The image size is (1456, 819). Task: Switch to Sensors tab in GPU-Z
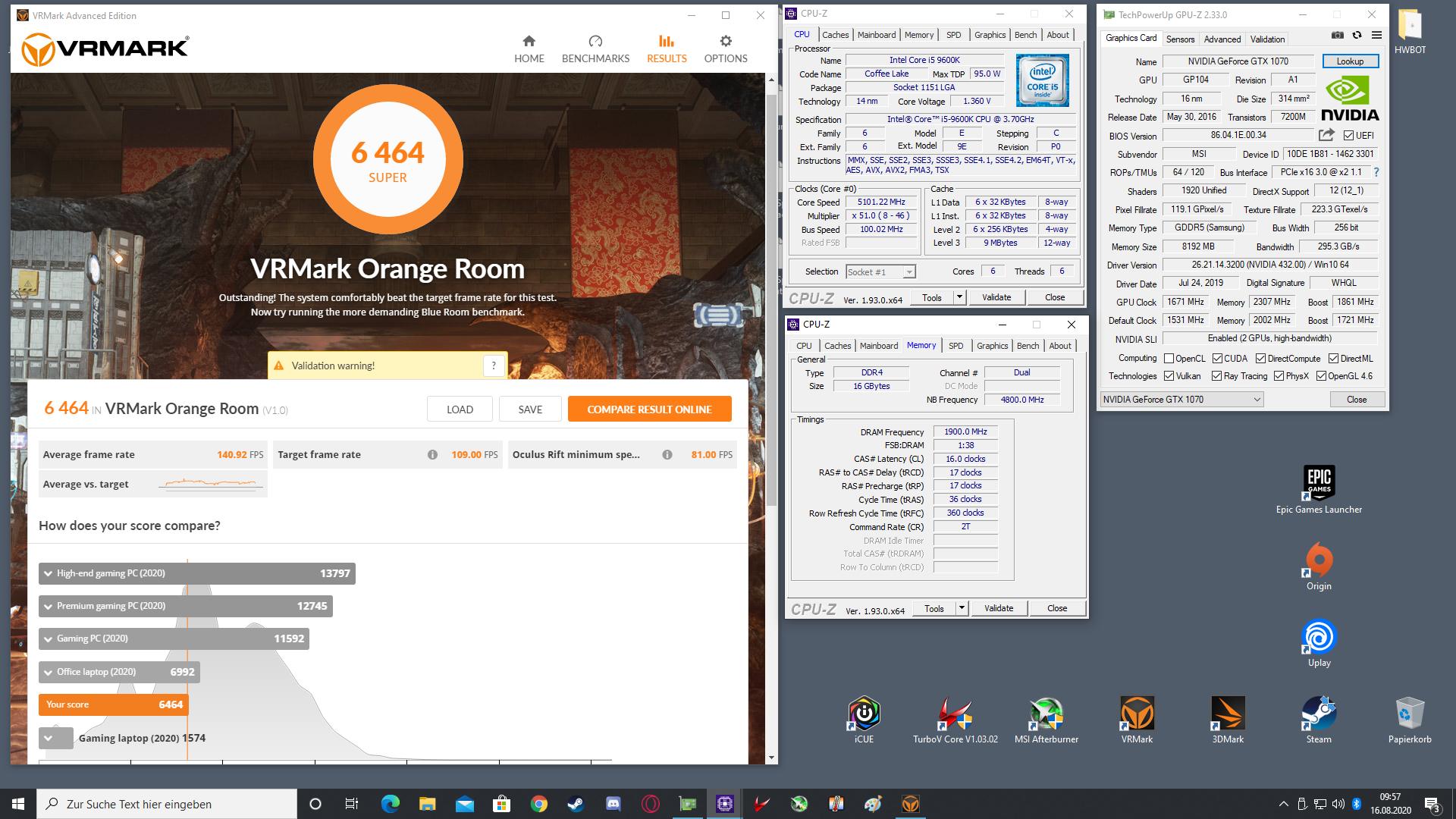(1180, 39)
